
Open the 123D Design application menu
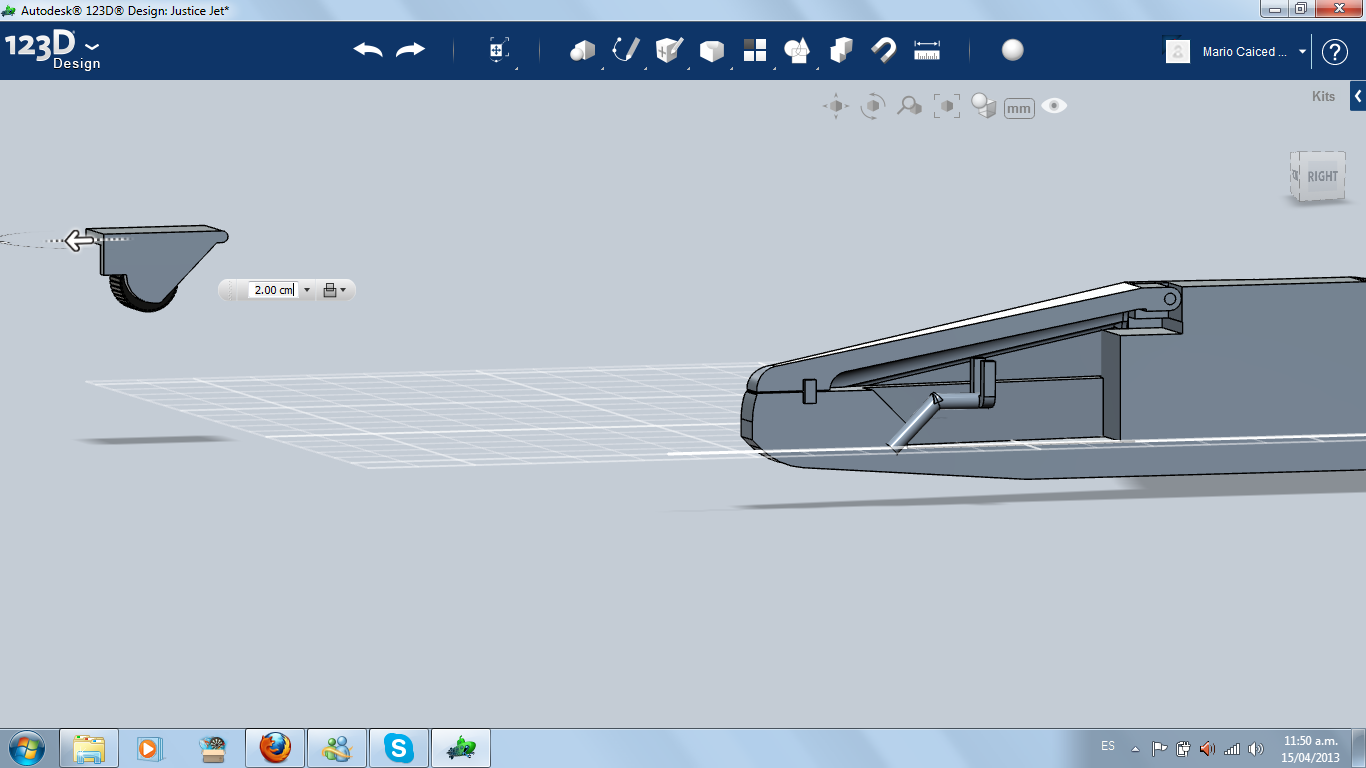pos(53,50)
